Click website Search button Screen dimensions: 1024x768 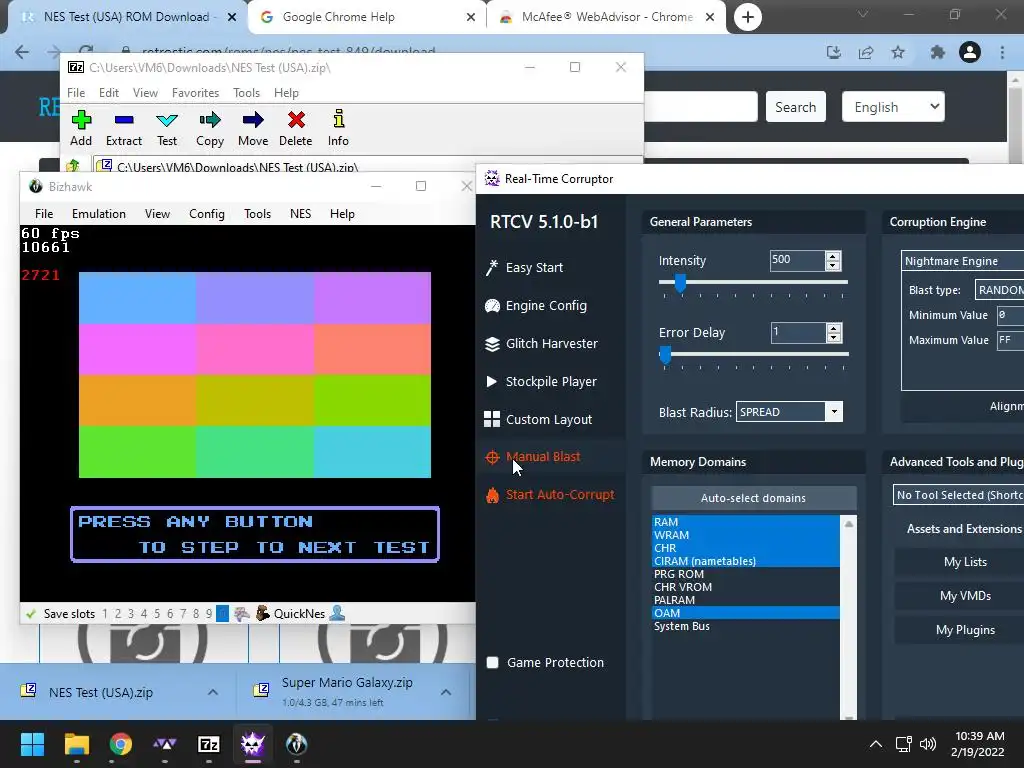coord(795,107)
